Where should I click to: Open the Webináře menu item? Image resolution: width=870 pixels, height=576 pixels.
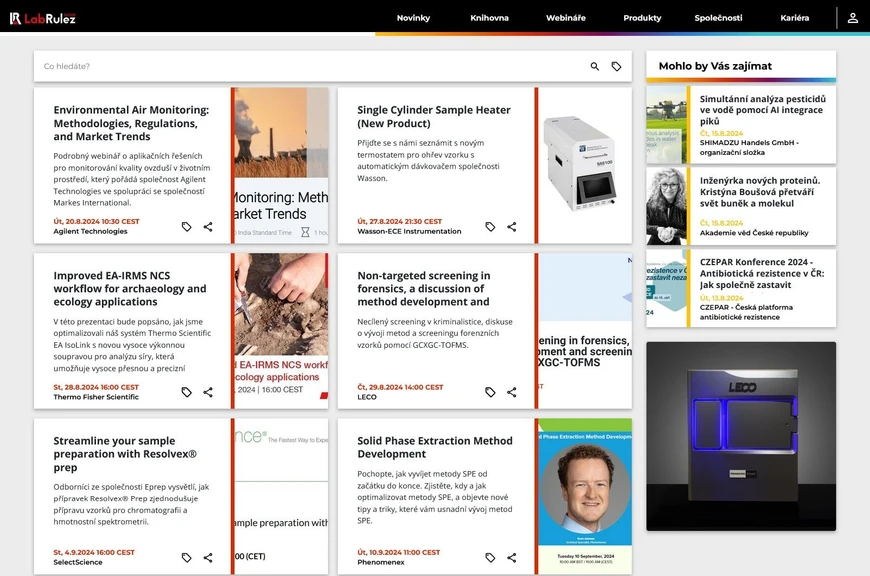click(566, 18)
